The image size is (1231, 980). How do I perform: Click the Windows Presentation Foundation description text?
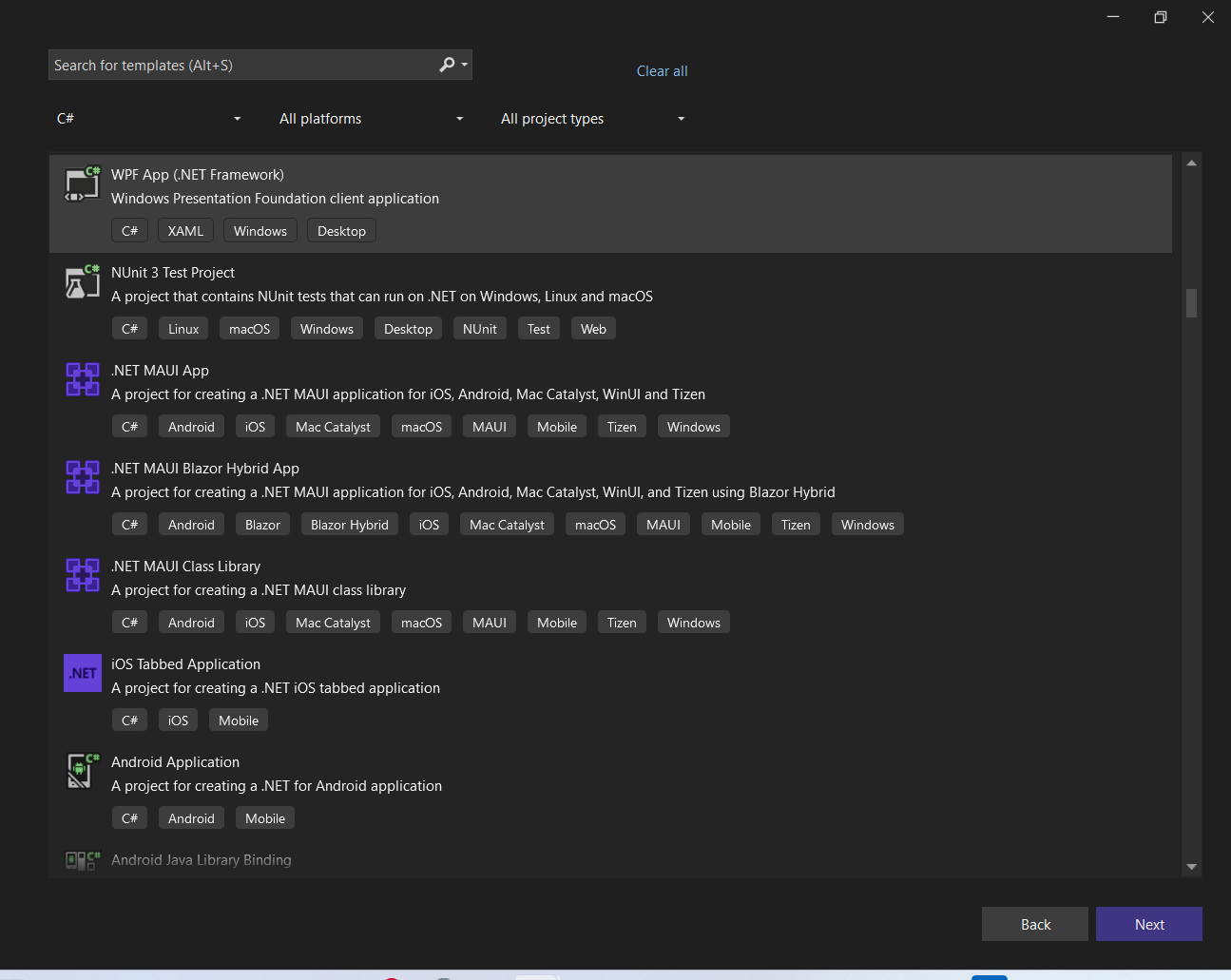[275, 199]
